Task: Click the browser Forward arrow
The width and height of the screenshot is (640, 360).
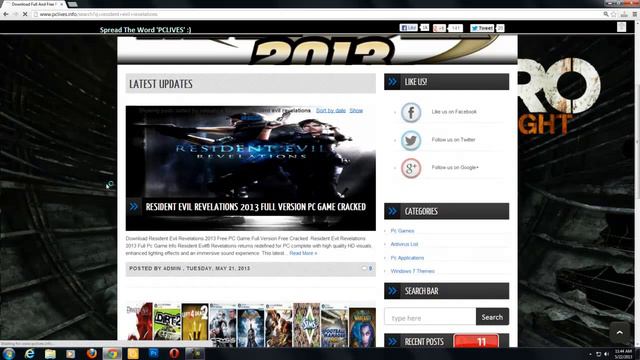Action: pyautogui.click(x=16, y=14)
